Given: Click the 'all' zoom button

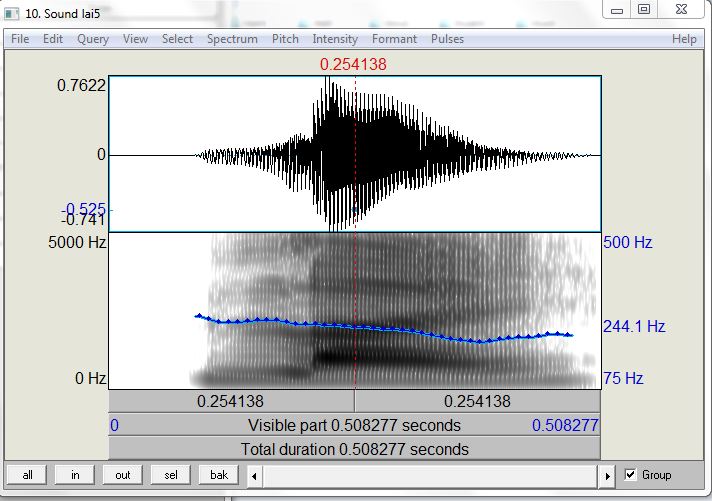Looking at the screenshot, I should 27,475.
